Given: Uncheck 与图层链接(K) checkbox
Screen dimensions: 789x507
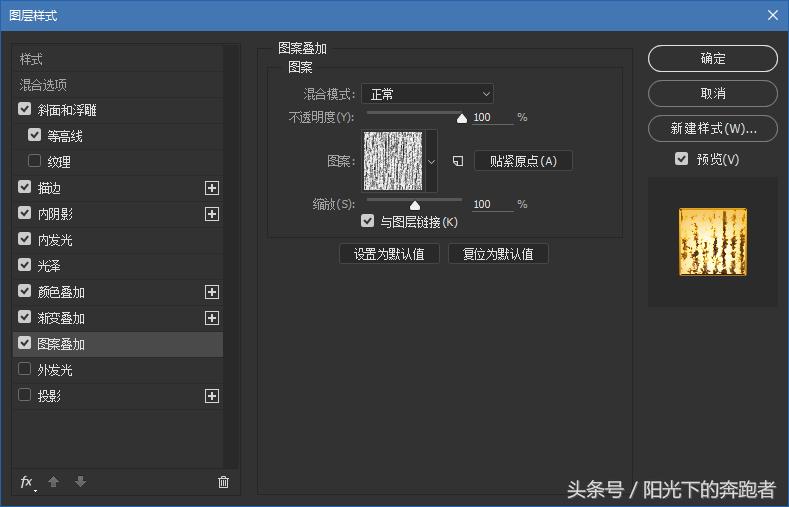Looking at the screenshot, I should click(x=368, y=221).
